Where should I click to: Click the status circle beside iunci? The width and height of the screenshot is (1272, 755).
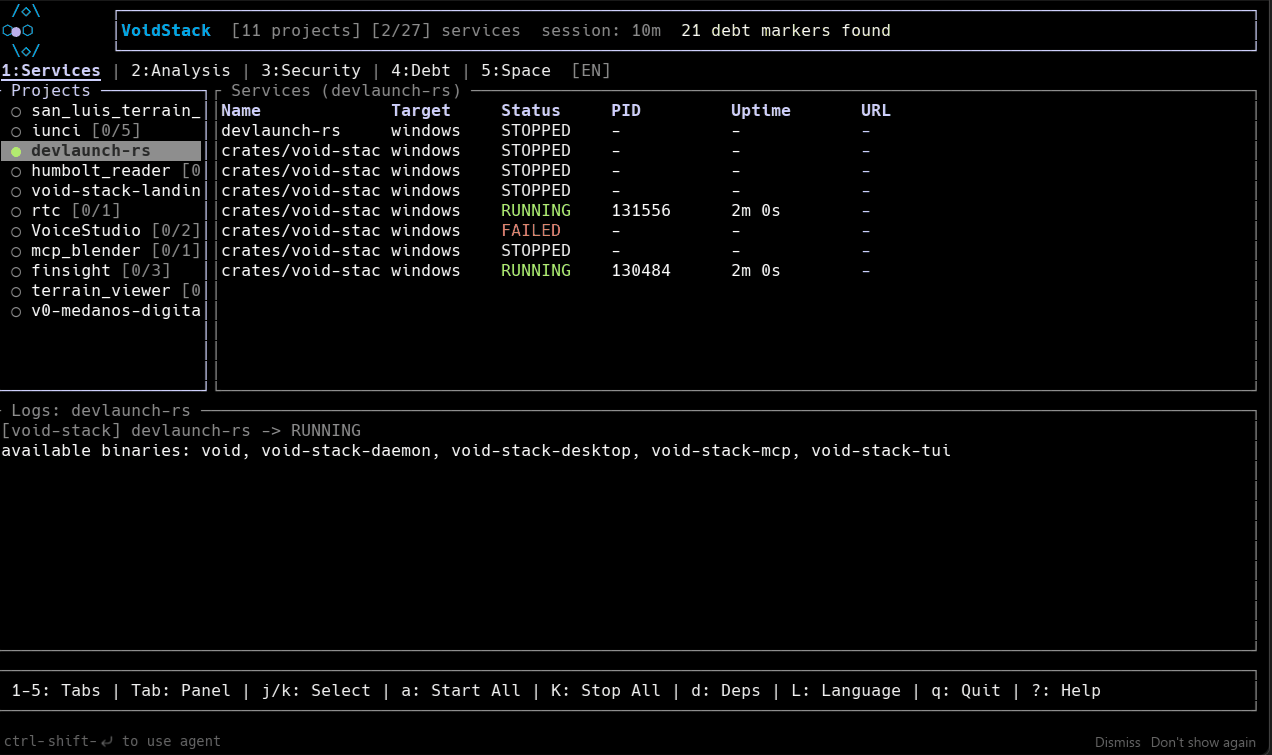[16, 131]
